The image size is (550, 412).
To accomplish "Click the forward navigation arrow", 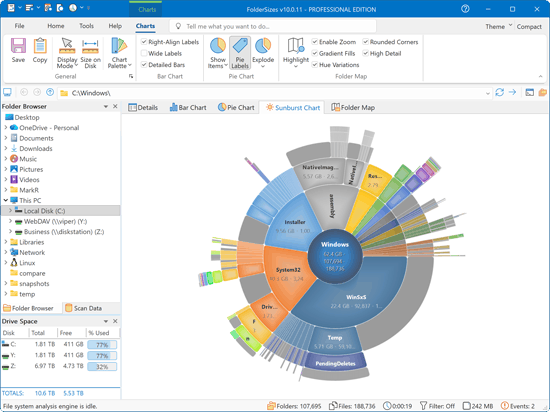I will [x=37, y=92].
